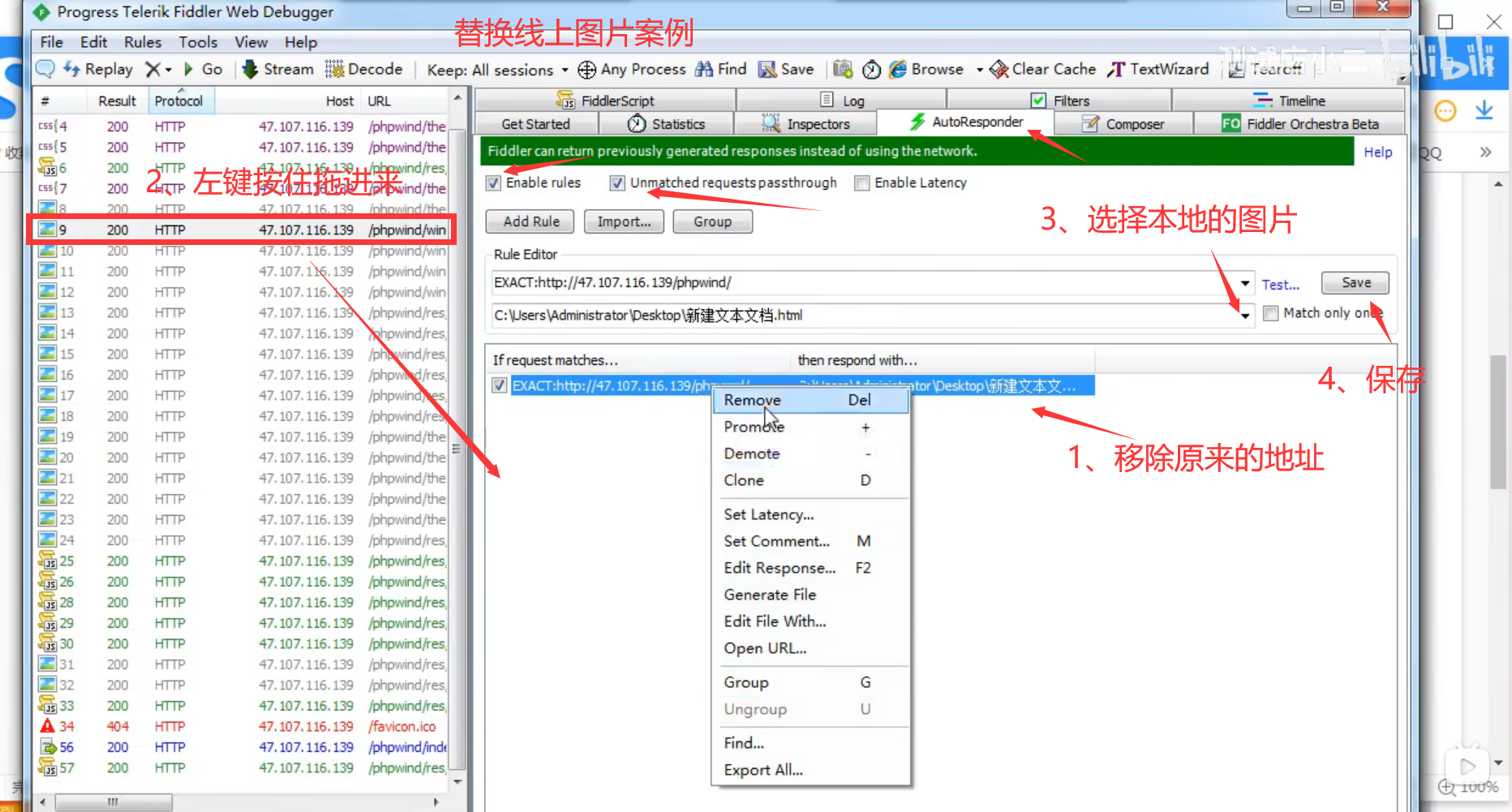
Task: Click the Any Process target icon
Action: click(x=586, y=70)
